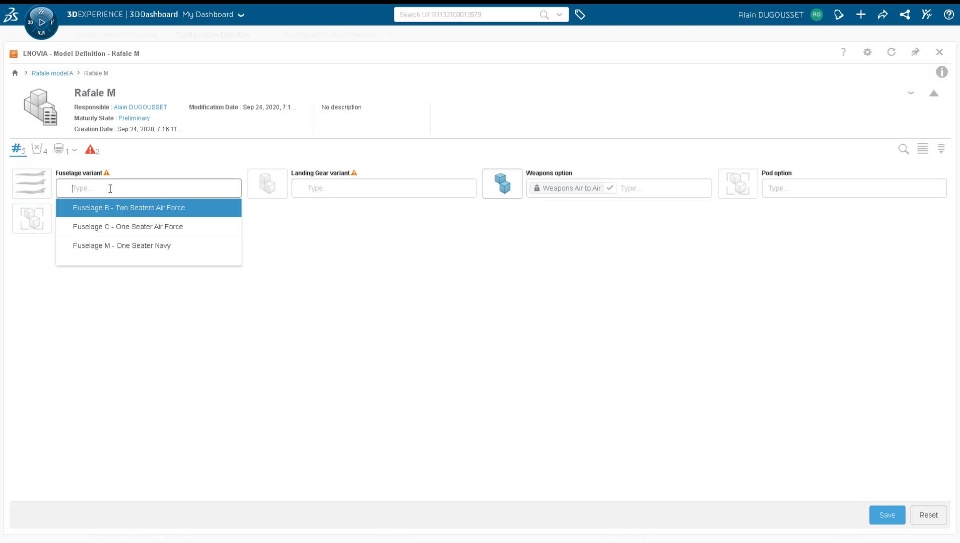
Task: Collapse the Rafale M header panel
Action: [934, 93]
